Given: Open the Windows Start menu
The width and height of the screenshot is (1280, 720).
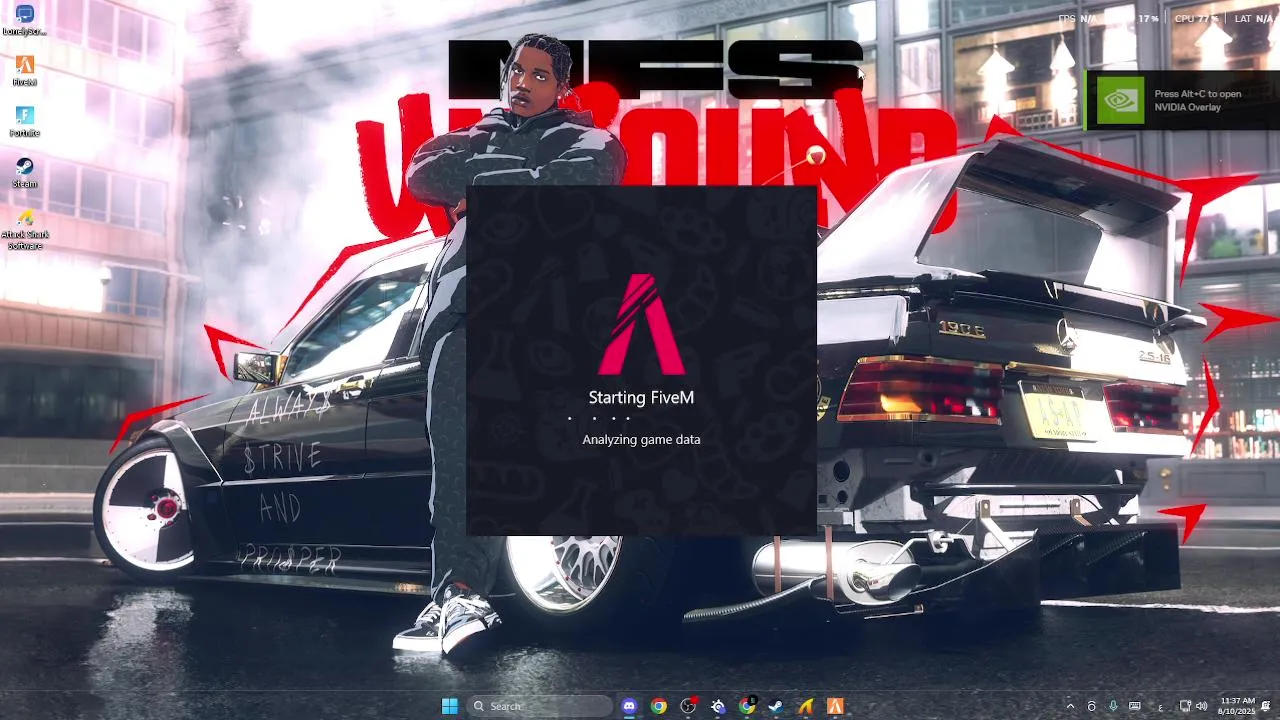Looking at the screenshot, I should pos(449,706).
